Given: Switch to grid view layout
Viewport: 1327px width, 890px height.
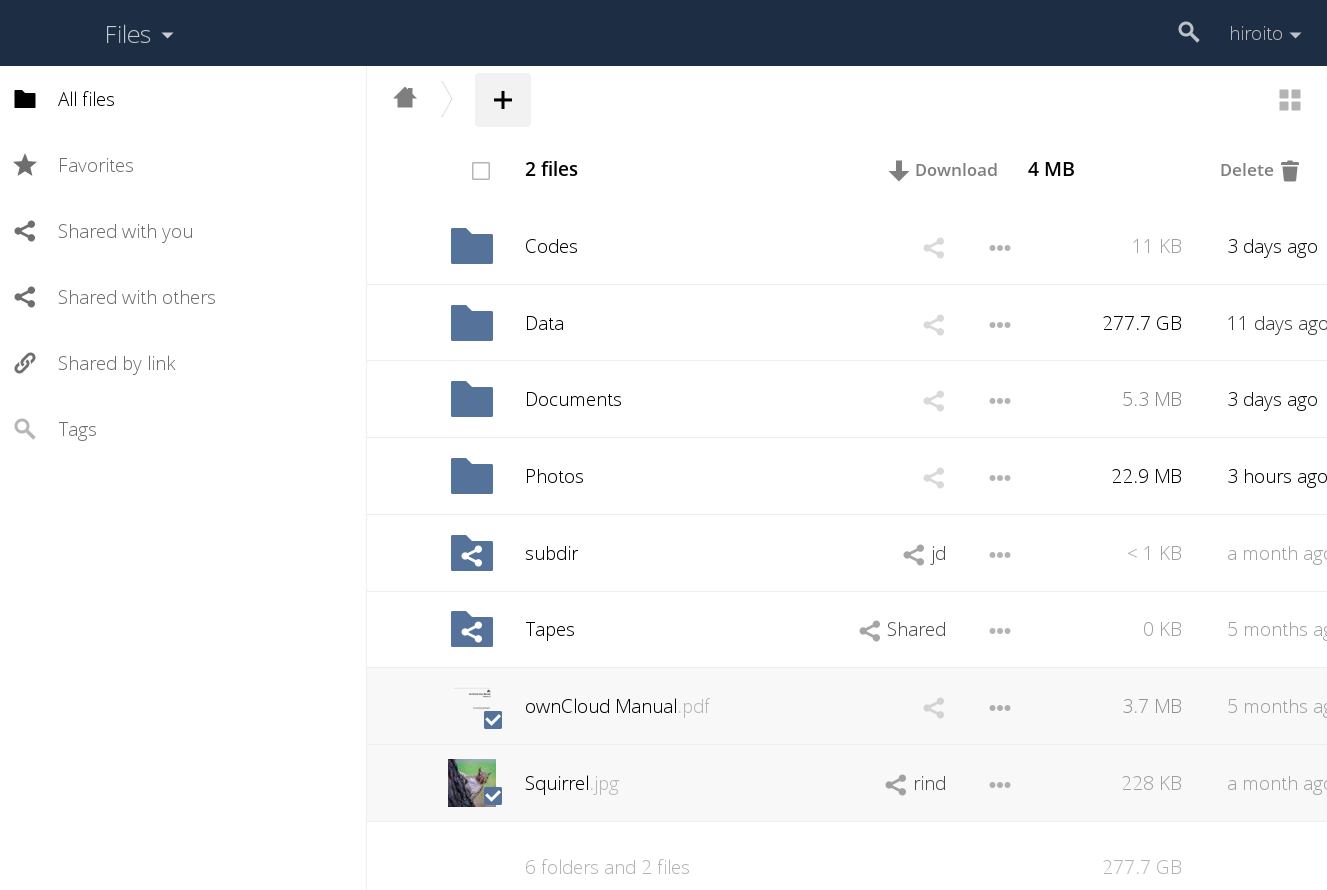Looking at the screenshot, I should (x=1289, y=100).
